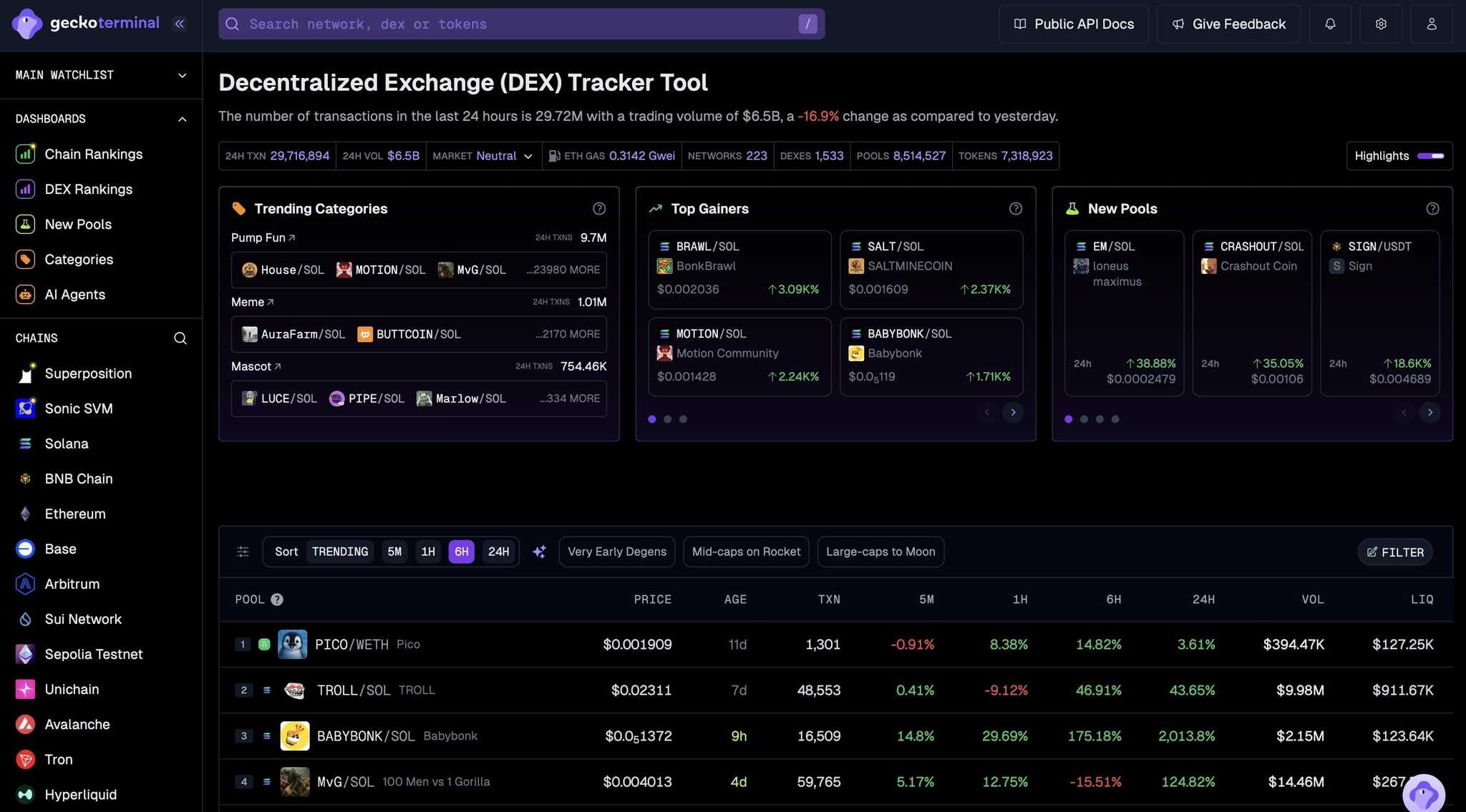Click Chain Rankings sidebar icon
The height and width of the screenshot is (812, 1466).
tap(25, 154)
